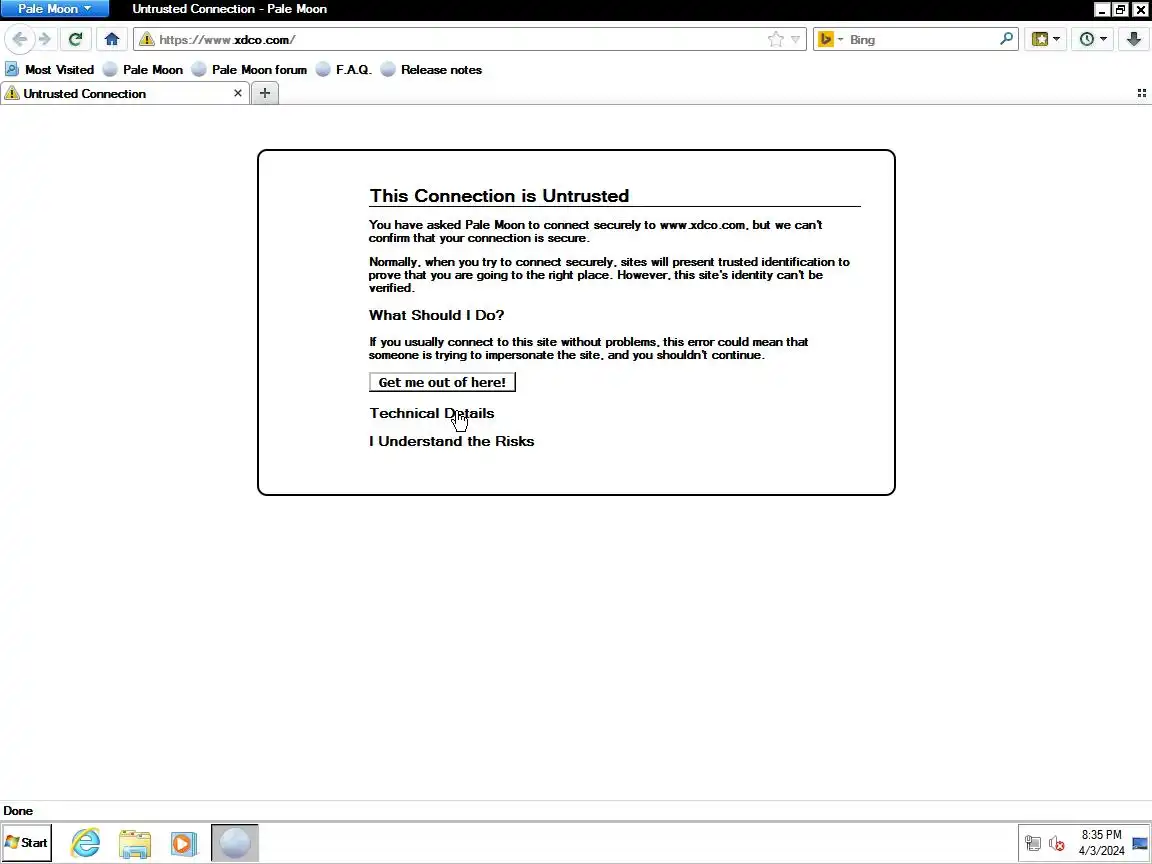Click the muted volume tray icon
1152x864 pixels.
1056,843
